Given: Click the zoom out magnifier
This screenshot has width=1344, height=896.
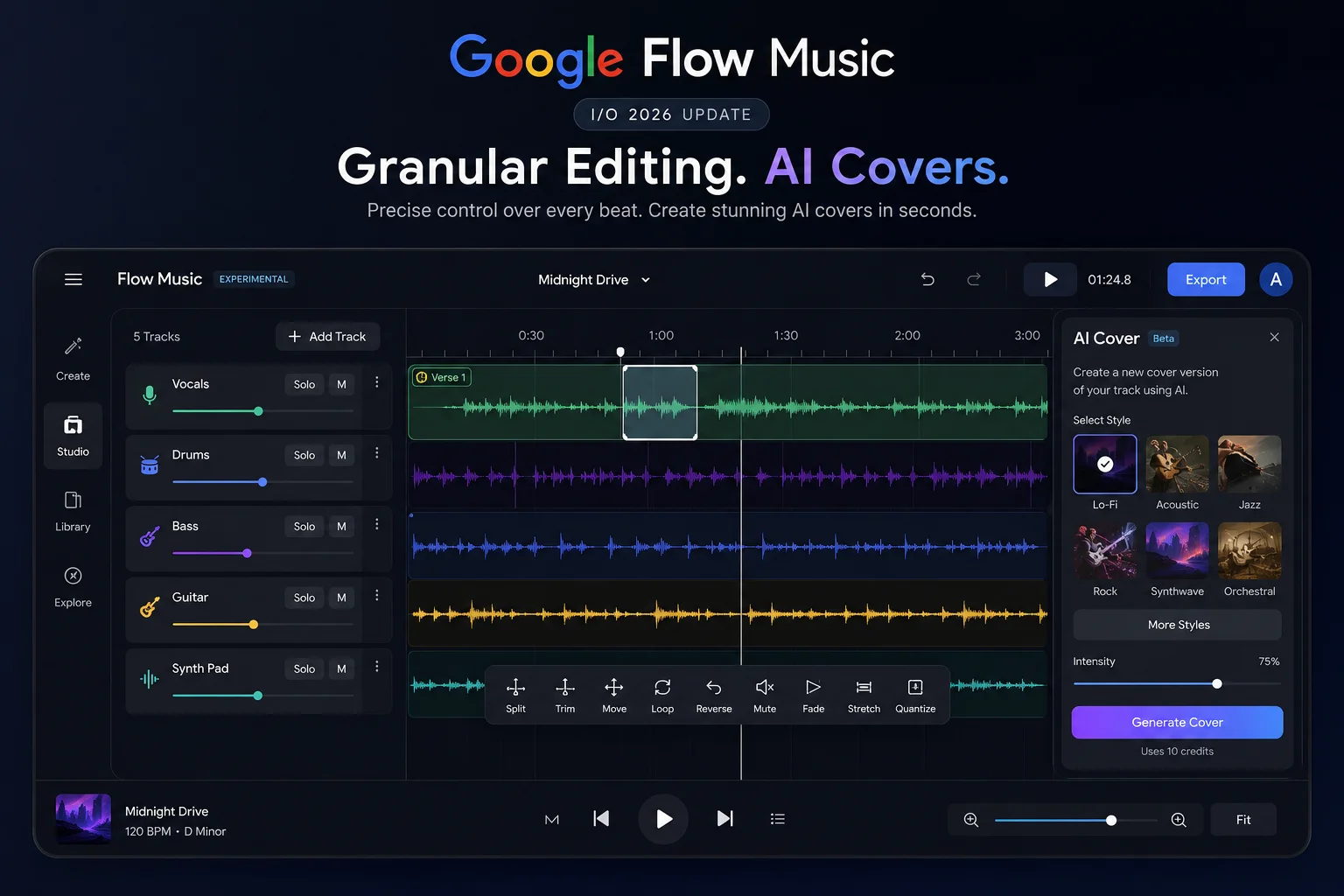Looking at the screenshot, I should tap(971, 820).
